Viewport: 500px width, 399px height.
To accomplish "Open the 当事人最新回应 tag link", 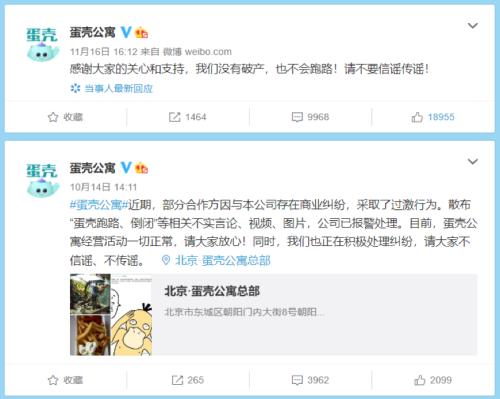I will coord(112,88).
